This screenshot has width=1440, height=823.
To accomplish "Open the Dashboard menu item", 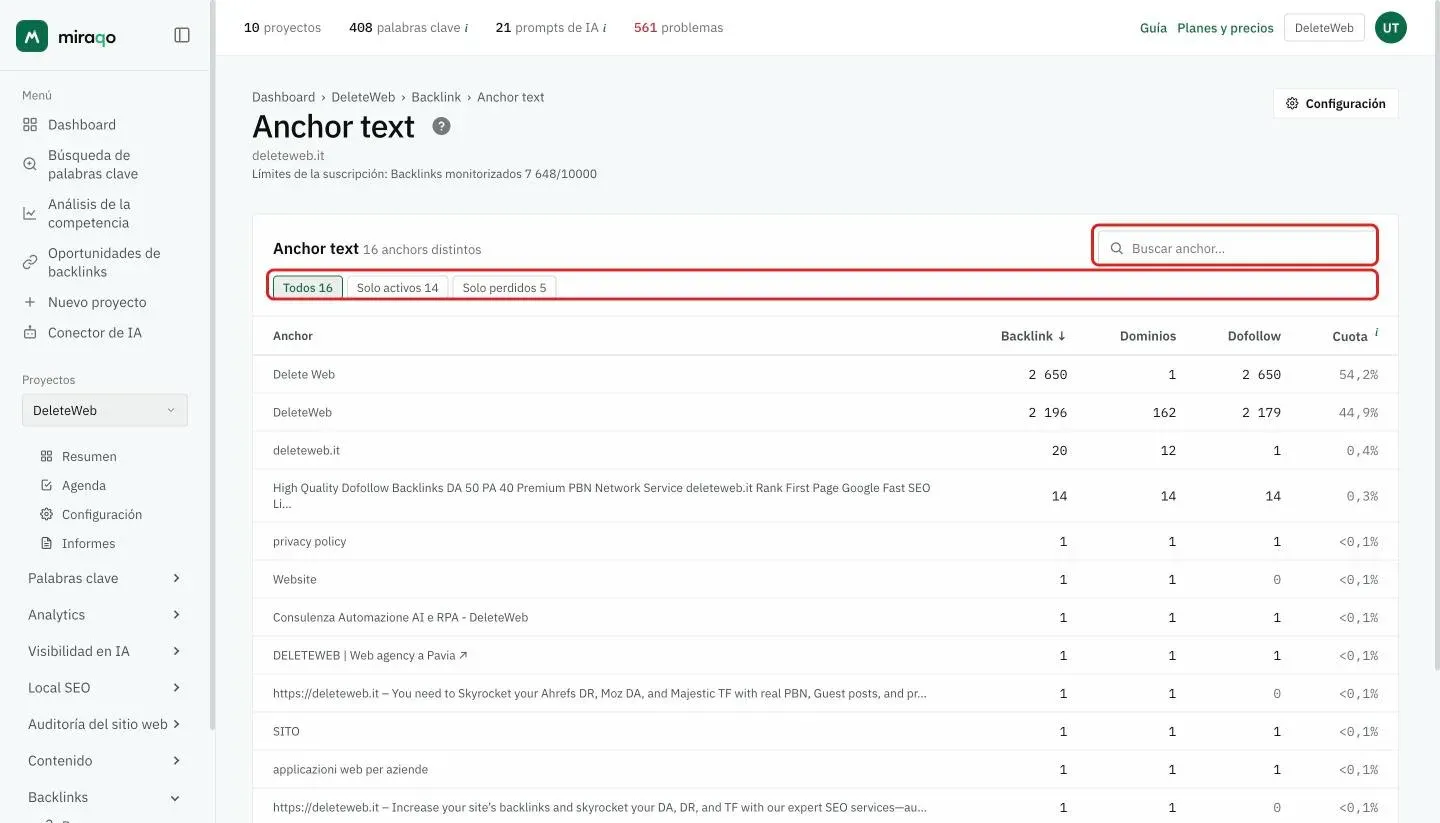I will (82, 125).
